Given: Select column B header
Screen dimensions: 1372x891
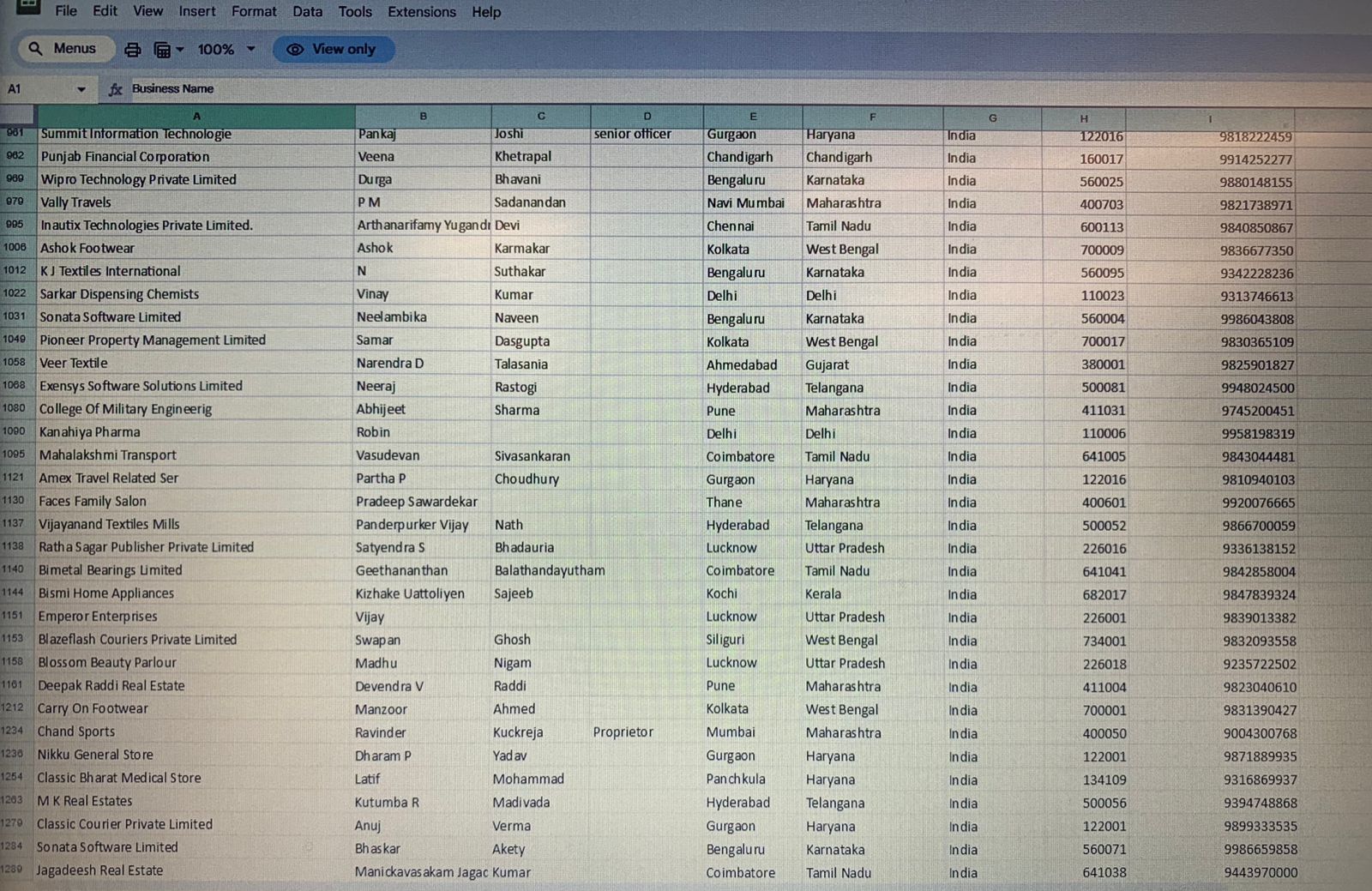Looking at the screenshot, I should coord(423,116).
